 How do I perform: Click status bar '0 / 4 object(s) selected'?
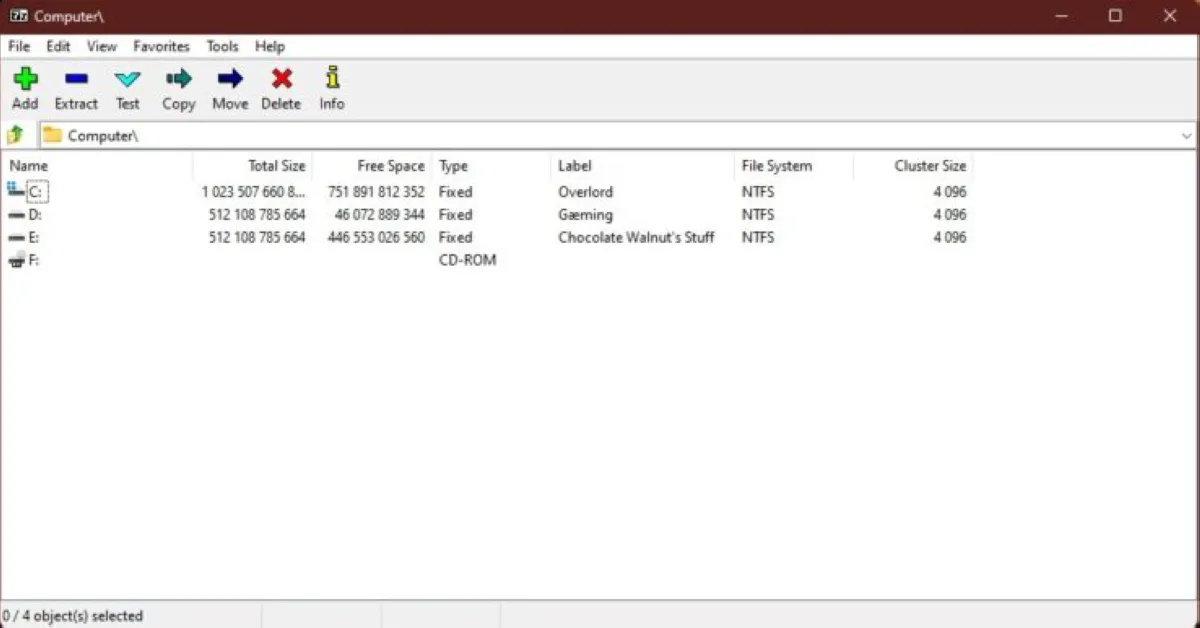[x=73, y=616]
